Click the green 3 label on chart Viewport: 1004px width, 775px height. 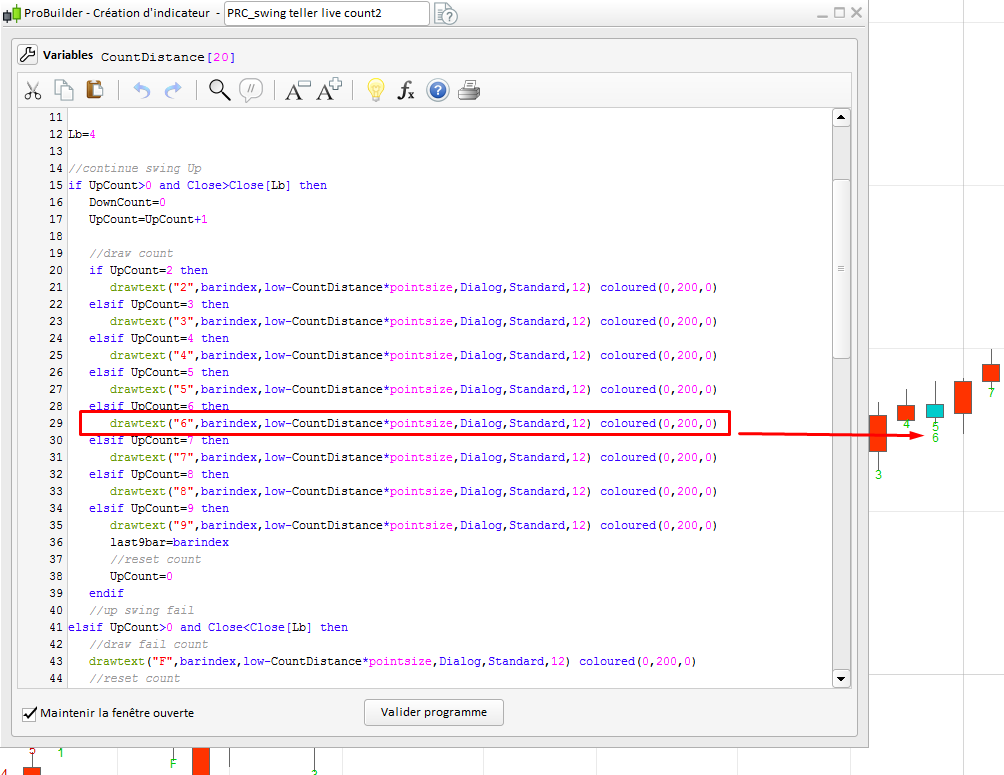878,475
